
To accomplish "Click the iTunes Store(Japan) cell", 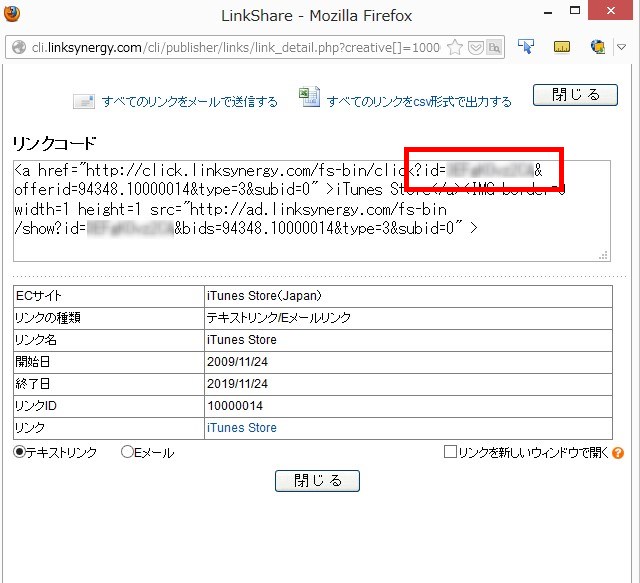I will coord(408,296).
